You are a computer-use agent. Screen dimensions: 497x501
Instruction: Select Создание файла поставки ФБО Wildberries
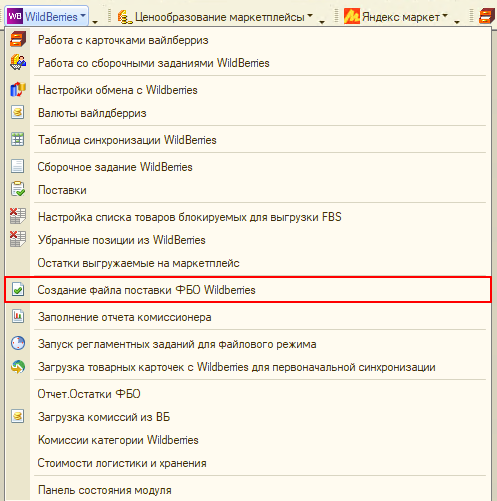248,290
